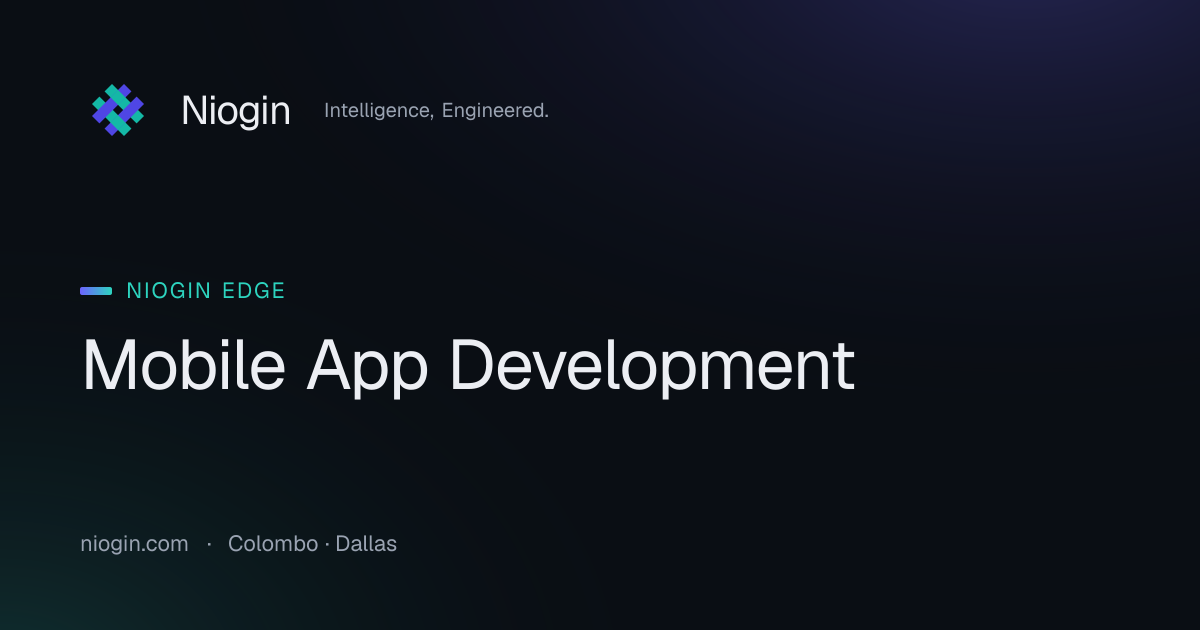The height and width of the screenshot is (630, 1200).
Task: Click the 'Colombo · Dallas' location text
Action: click(312, 544)
